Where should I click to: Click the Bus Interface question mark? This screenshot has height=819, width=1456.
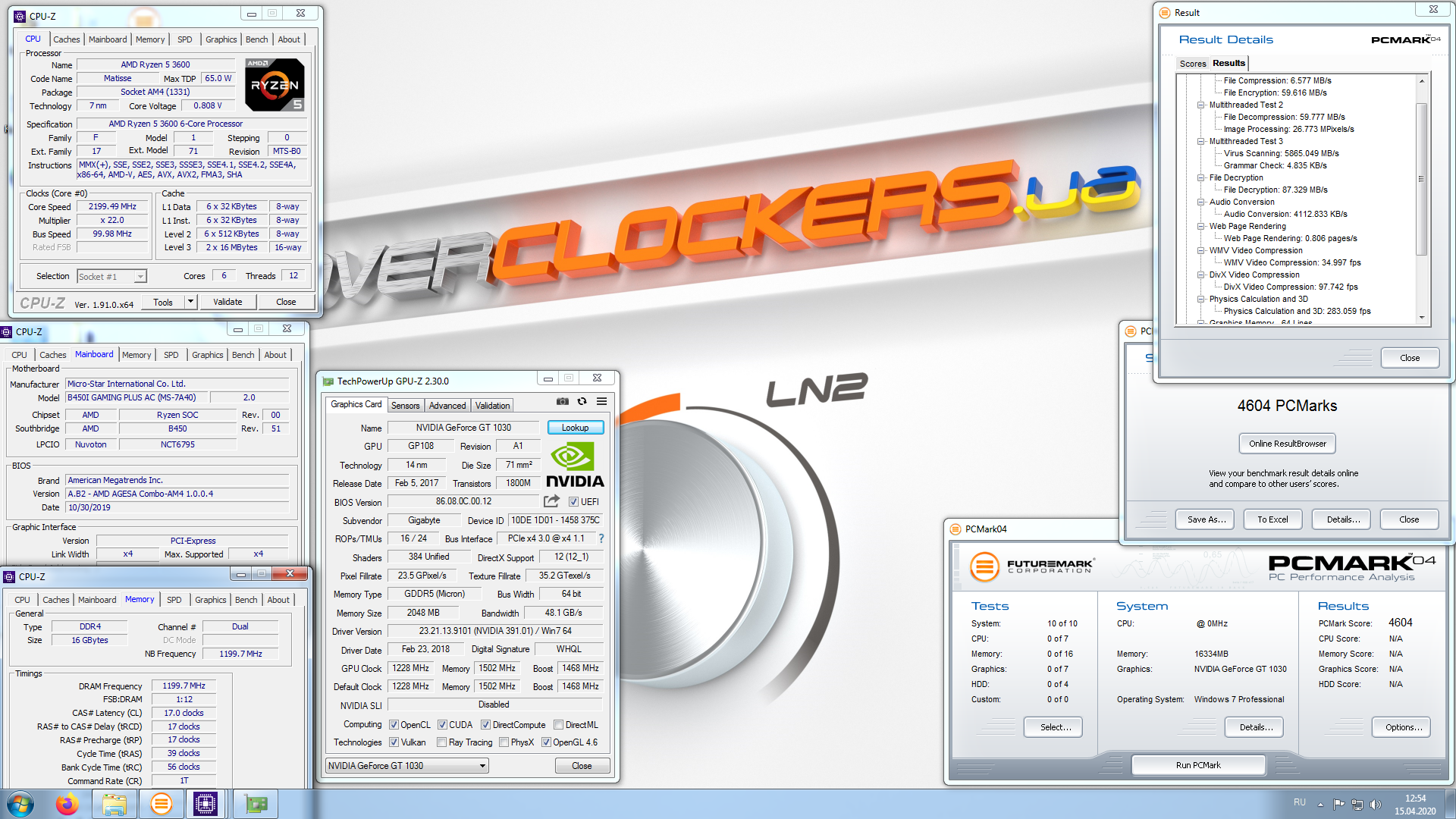601,538
